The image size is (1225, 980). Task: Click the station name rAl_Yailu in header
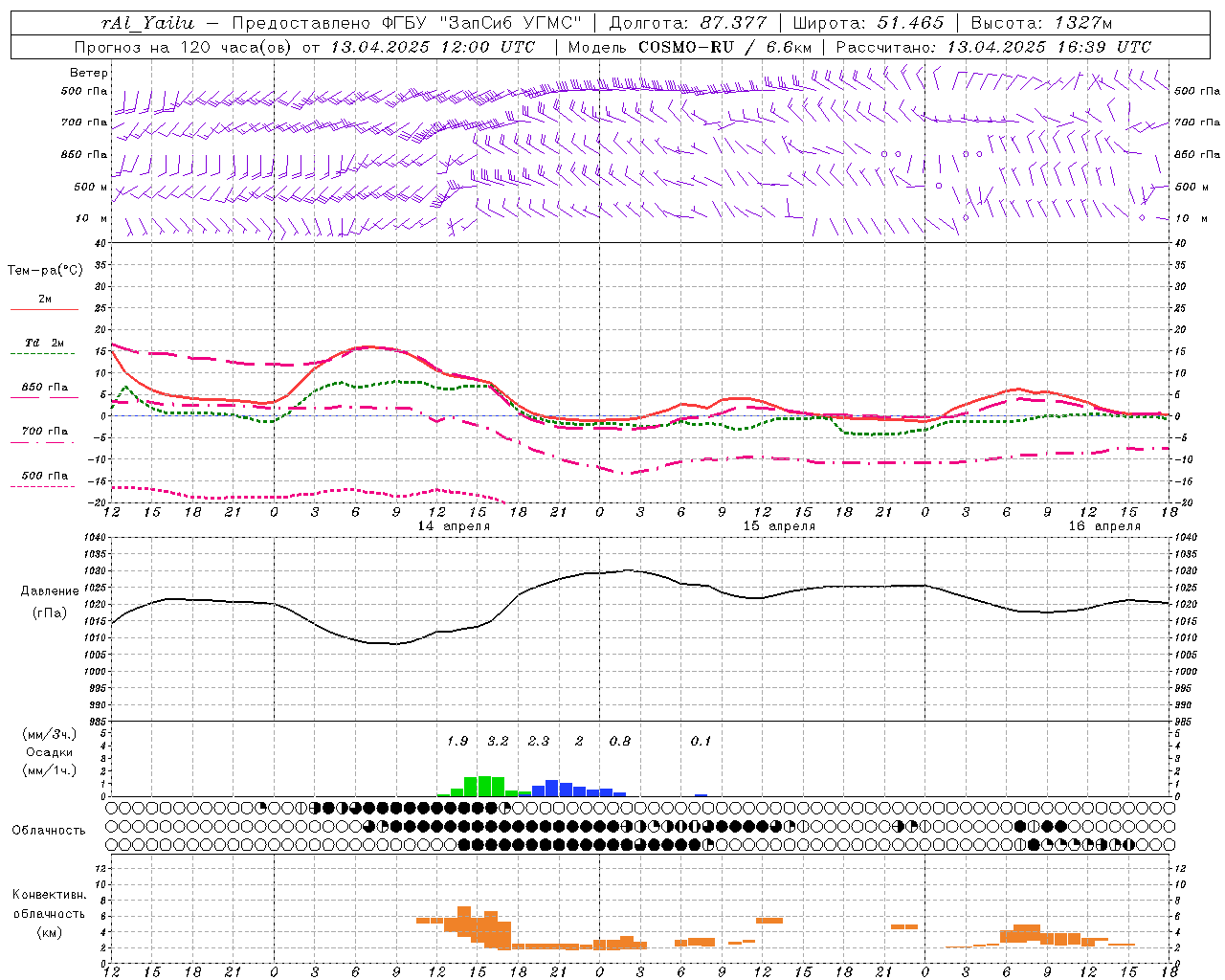click(148, 23)
